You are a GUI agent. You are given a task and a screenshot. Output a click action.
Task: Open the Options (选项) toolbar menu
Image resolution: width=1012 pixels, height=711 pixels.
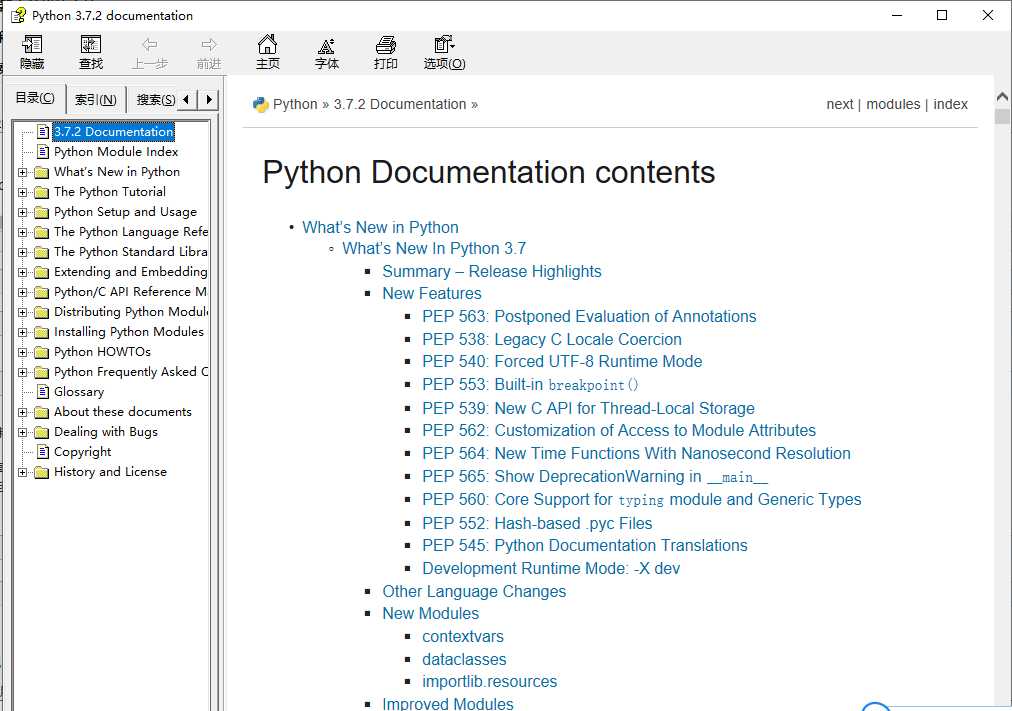(x=444, y=45)
